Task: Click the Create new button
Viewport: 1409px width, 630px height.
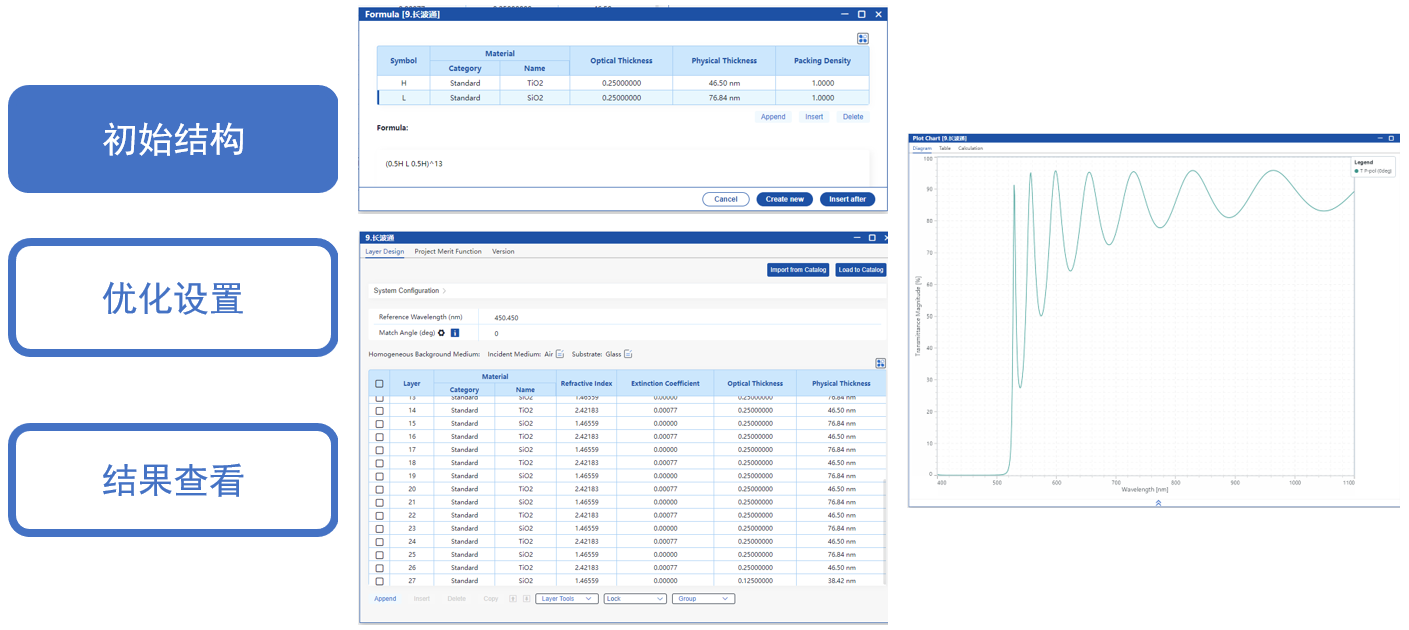Action: (x=784, y=199)
